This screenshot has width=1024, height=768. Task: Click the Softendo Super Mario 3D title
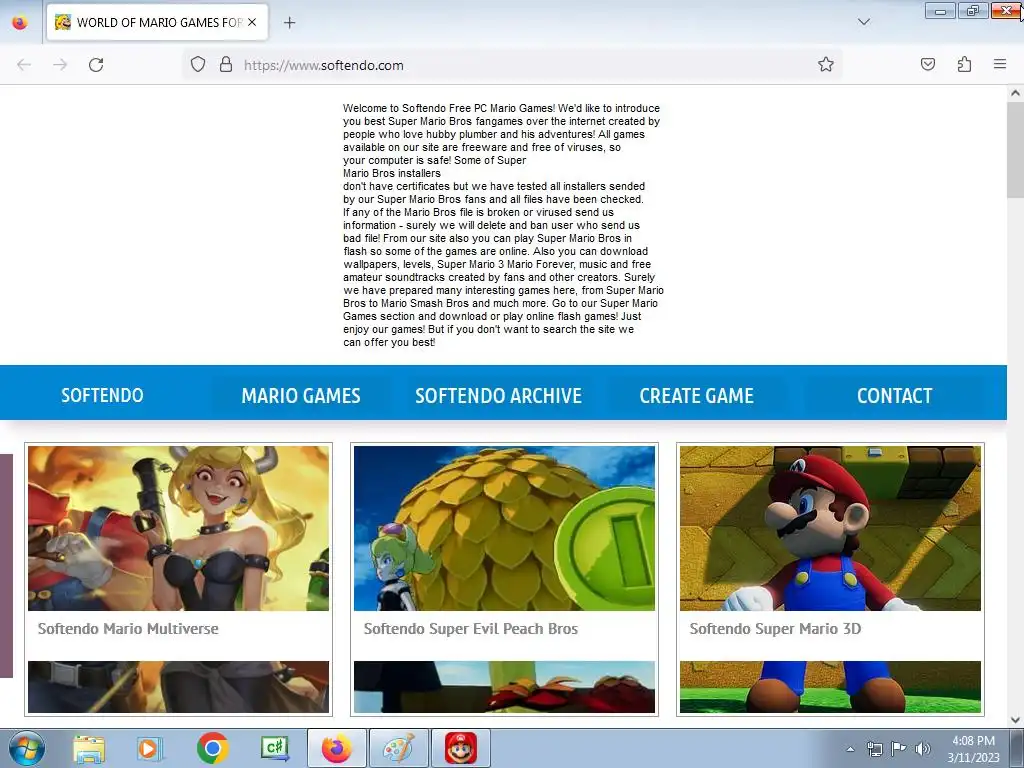(775, 628)
